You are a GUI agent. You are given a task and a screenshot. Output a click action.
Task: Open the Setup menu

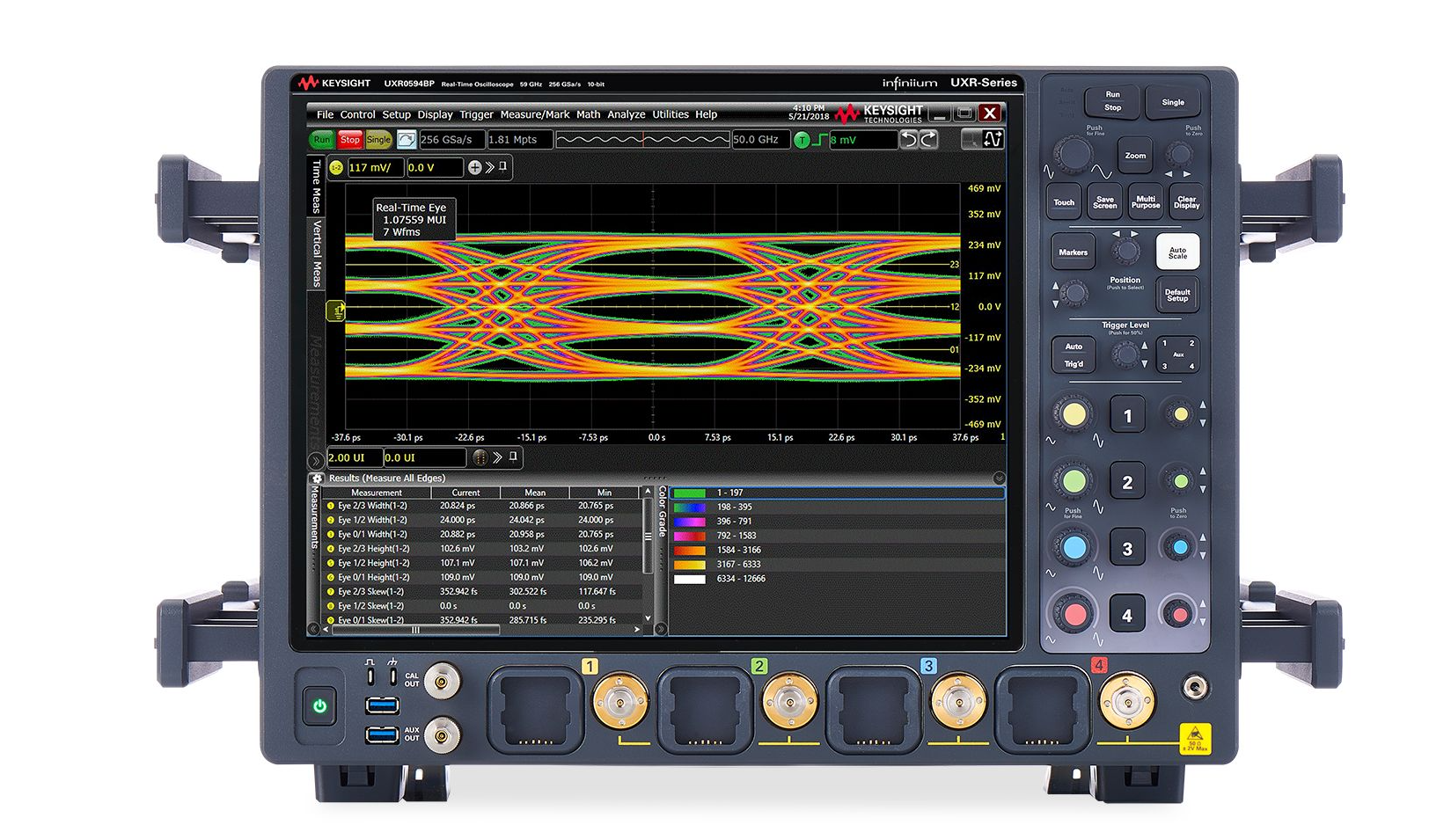click(x=396, y=114)
